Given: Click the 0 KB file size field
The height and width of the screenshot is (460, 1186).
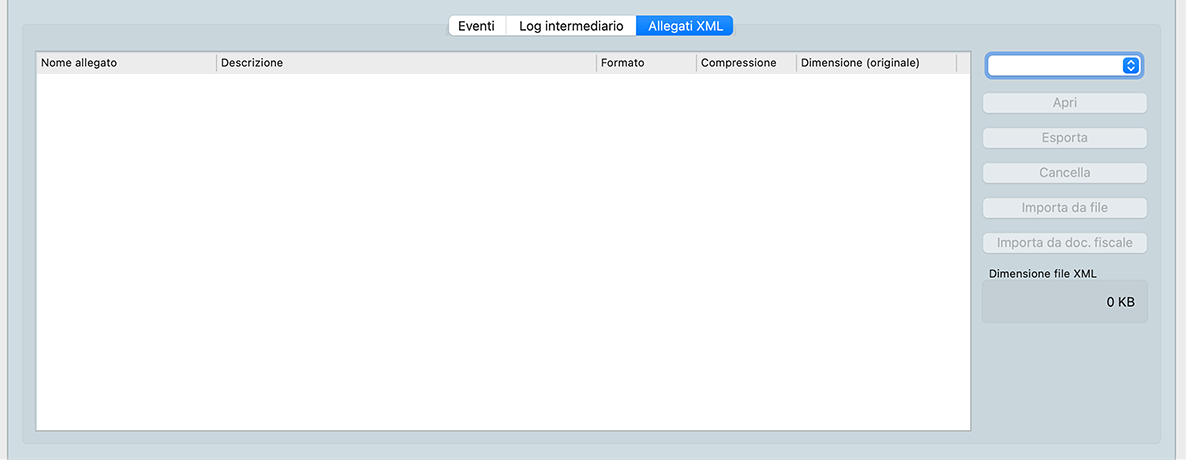Looking at the screenshot, I should pyautogui.click(x=1064, y=302).
